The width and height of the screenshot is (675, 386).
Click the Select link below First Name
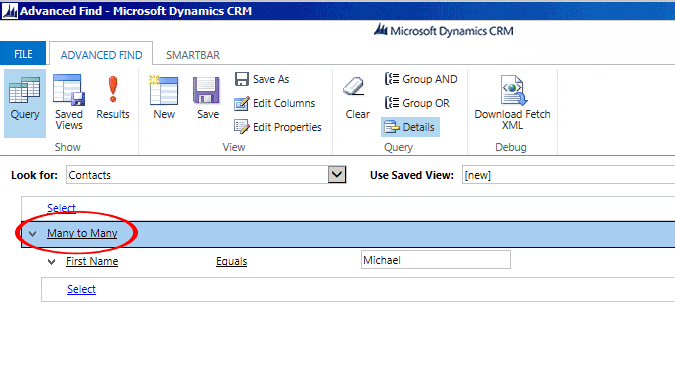pyautogui.click(x=81, y=289)
